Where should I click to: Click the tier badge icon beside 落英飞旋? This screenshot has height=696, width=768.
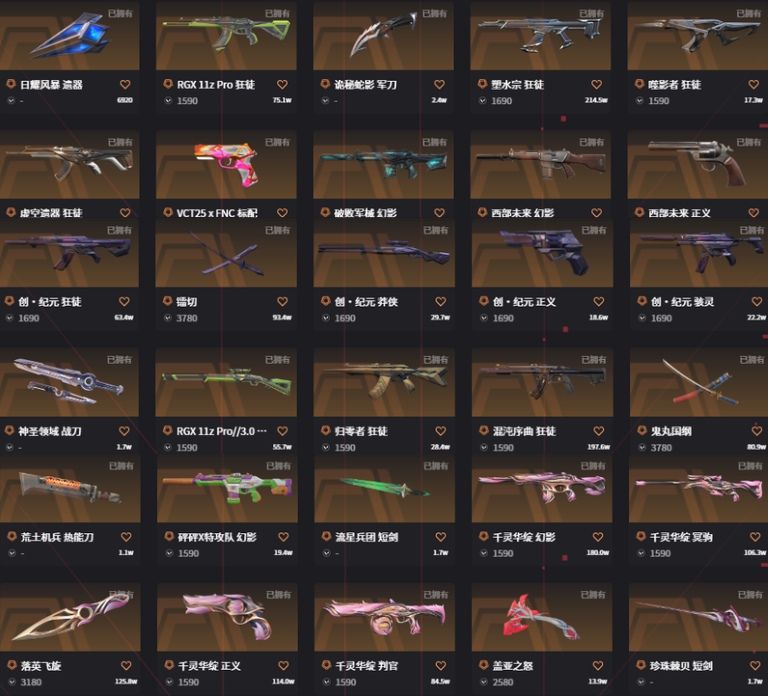pyautogui.click(x=12, y=665)
